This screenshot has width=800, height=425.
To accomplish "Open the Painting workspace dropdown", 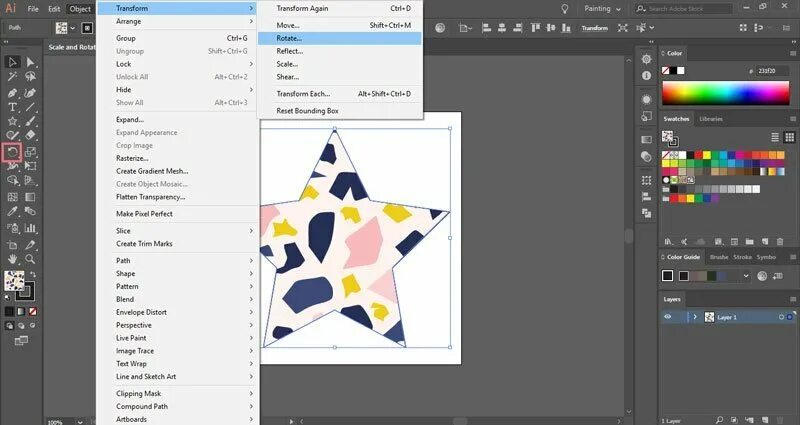I will [603, 9].
